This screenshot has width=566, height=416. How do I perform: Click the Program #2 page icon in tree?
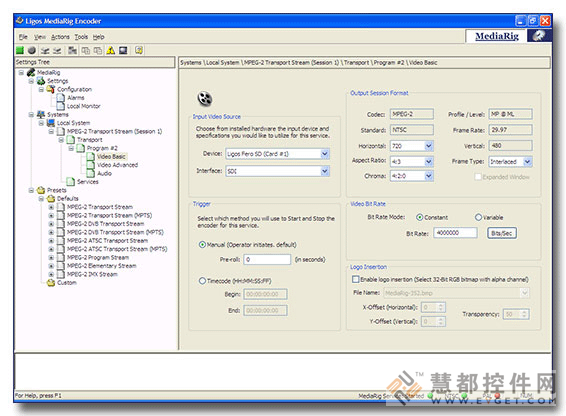point(80,148)
